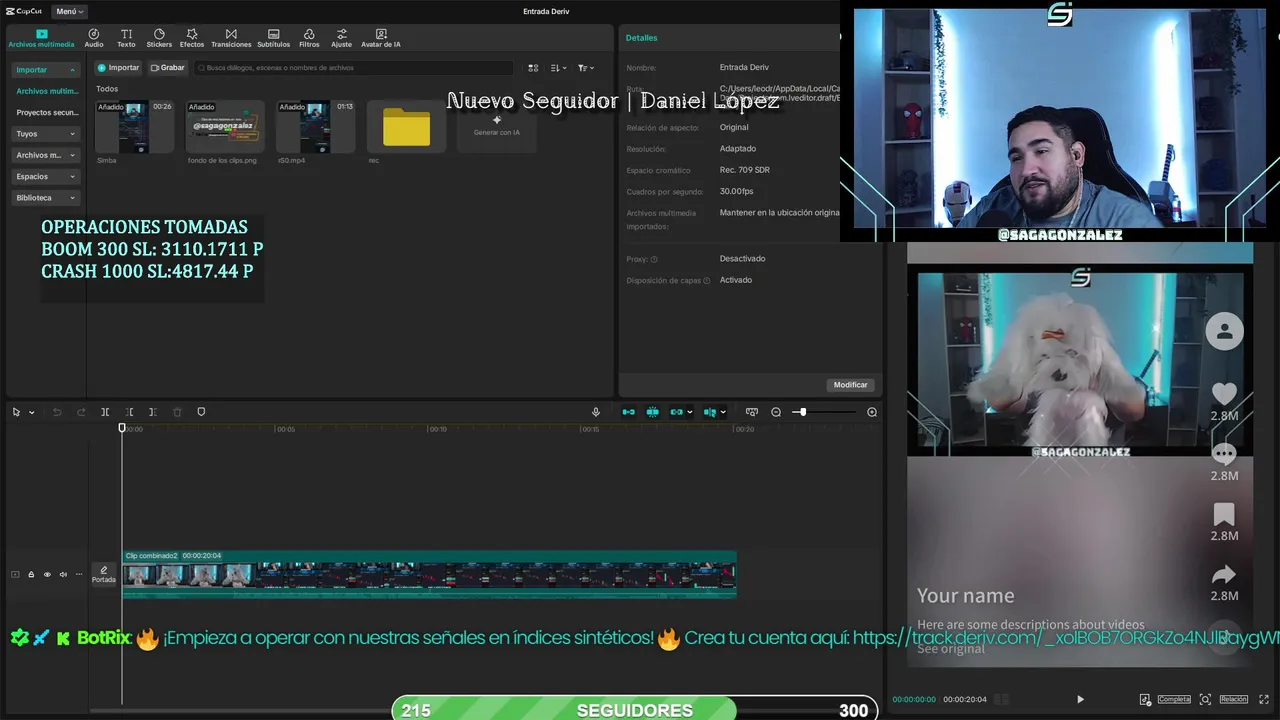Zoom out the timeline
This screenshot has height=720, width=1280.
tap(776, 412)
